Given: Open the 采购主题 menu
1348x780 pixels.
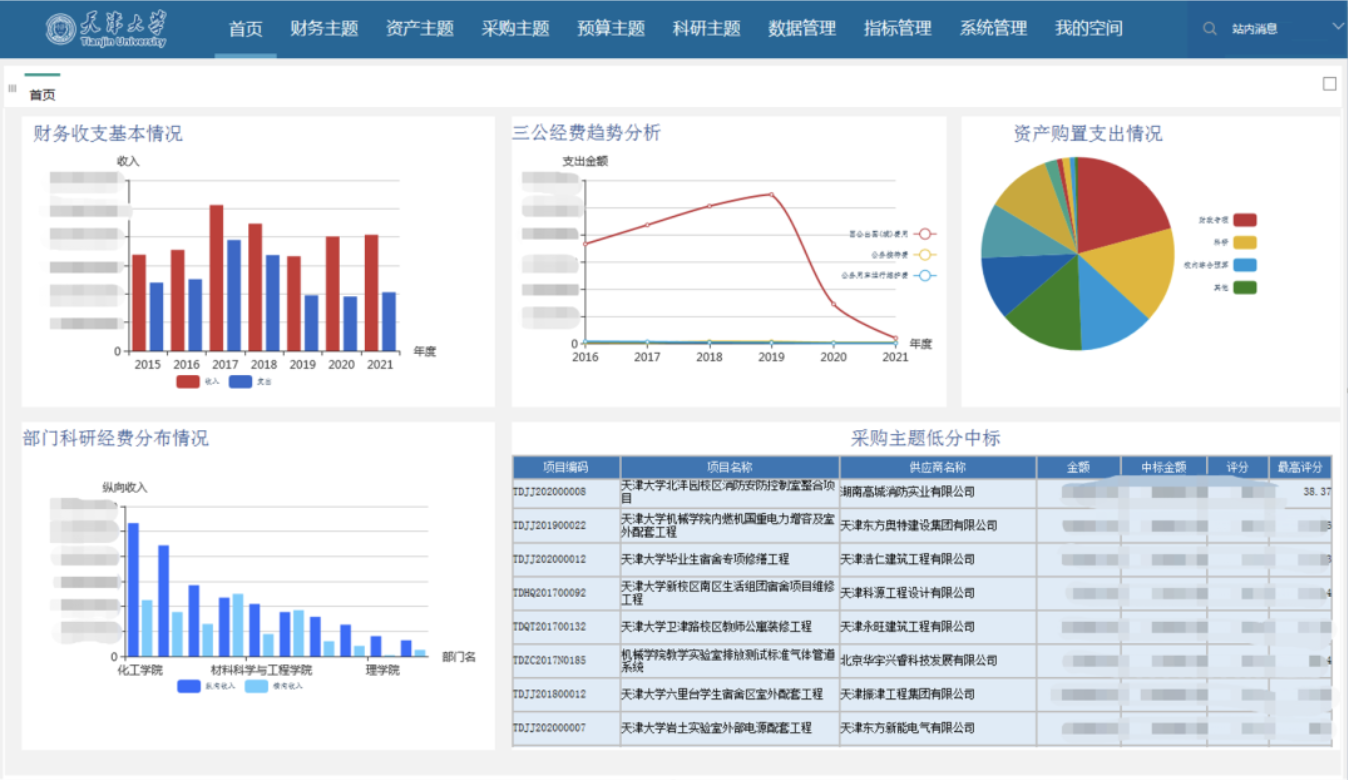Looking at the screenshot, I should point(515,29).
